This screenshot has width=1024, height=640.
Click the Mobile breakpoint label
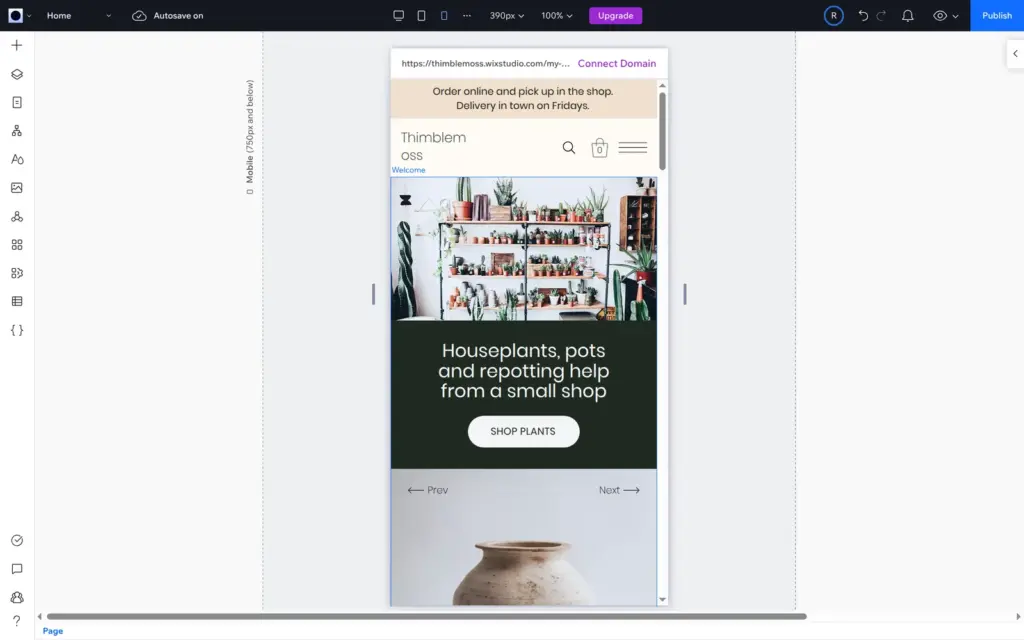point(249,136)
